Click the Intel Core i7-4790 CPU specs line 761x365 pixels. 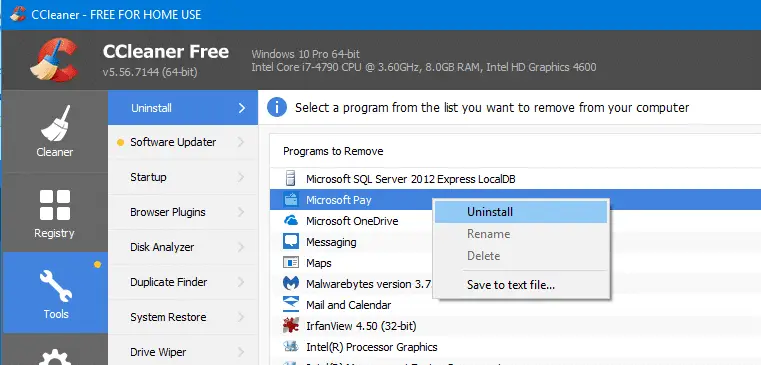(x=424, y=67)
